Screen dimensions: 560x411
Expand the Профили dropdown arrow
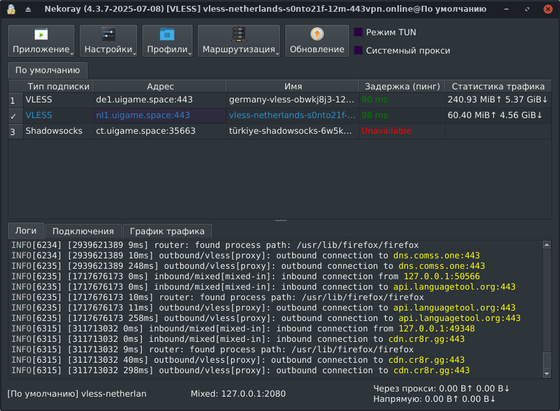pyautogui.click(x=190, y=54)
